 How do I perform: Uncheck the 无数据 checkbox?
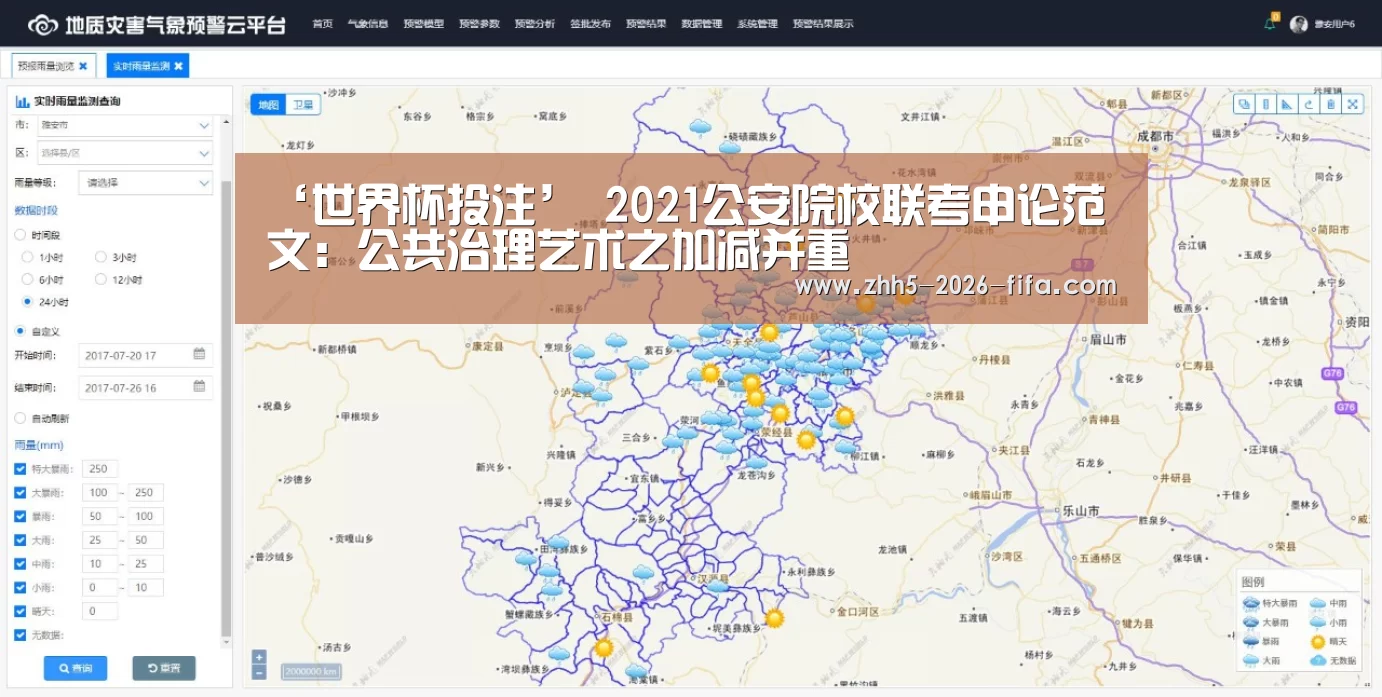(20, 635)
